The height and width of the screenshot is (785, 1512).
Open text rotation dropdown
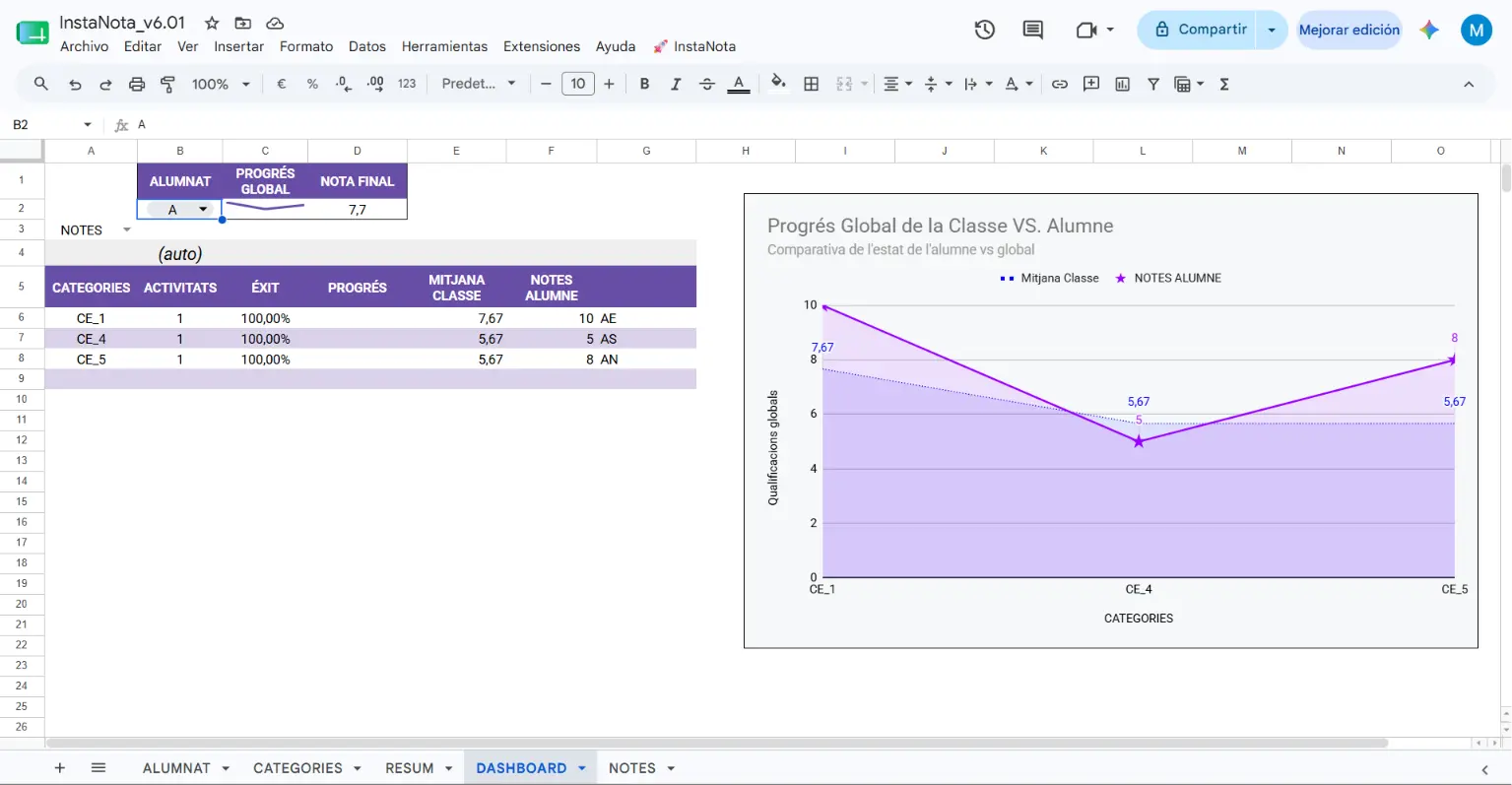tap(1019, 84)
